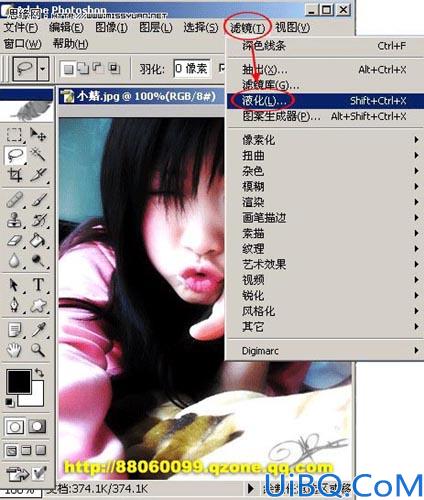The image size is (424, 500).
Task: Expand the 锐化 submenu
Action: [325, 295]
